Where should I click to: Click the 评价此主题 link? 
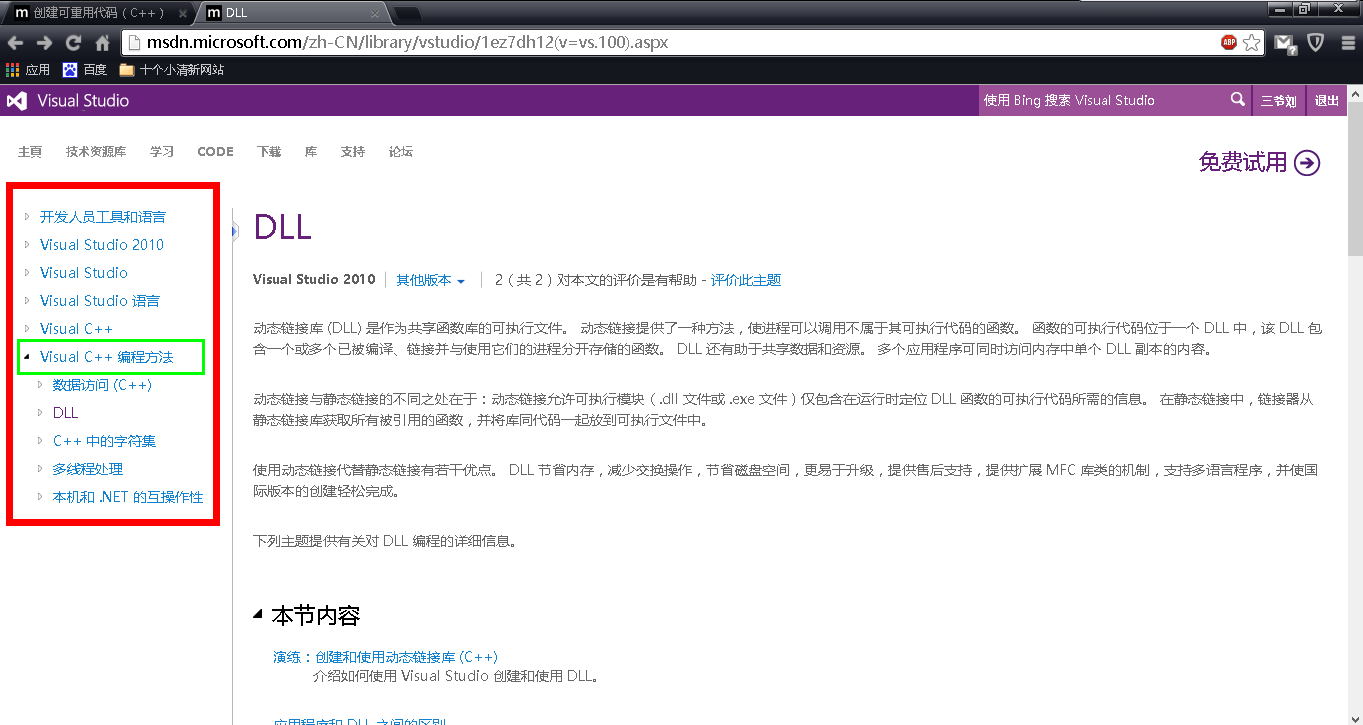[746, 281]
